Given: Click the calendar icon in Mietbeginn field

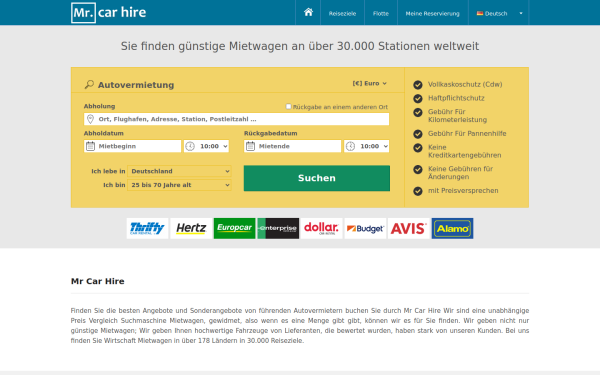Looking at the screenshot, I should point(90,146).
